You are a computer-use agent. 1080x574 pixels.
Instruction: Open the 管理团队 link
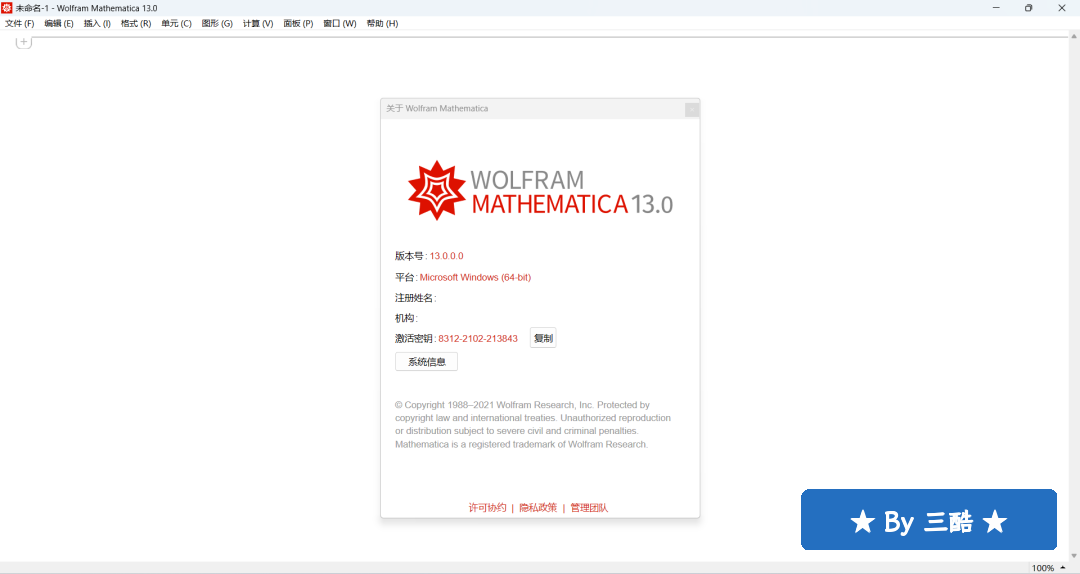coord(589,508)
